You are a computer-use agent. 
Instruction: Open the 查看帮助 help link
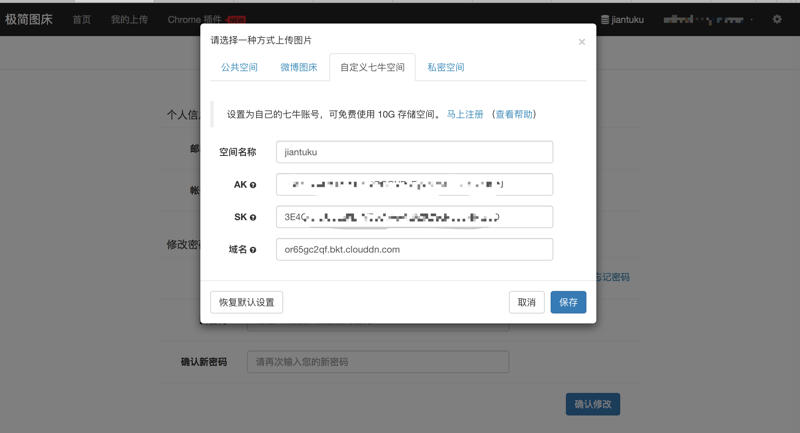[x=514, y=114]
